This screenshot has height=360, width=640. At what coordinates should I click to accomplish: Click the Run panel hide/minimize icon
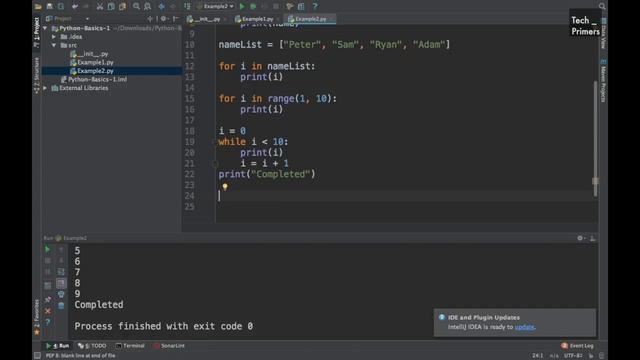pyautogui.click(x=592, y=238)
